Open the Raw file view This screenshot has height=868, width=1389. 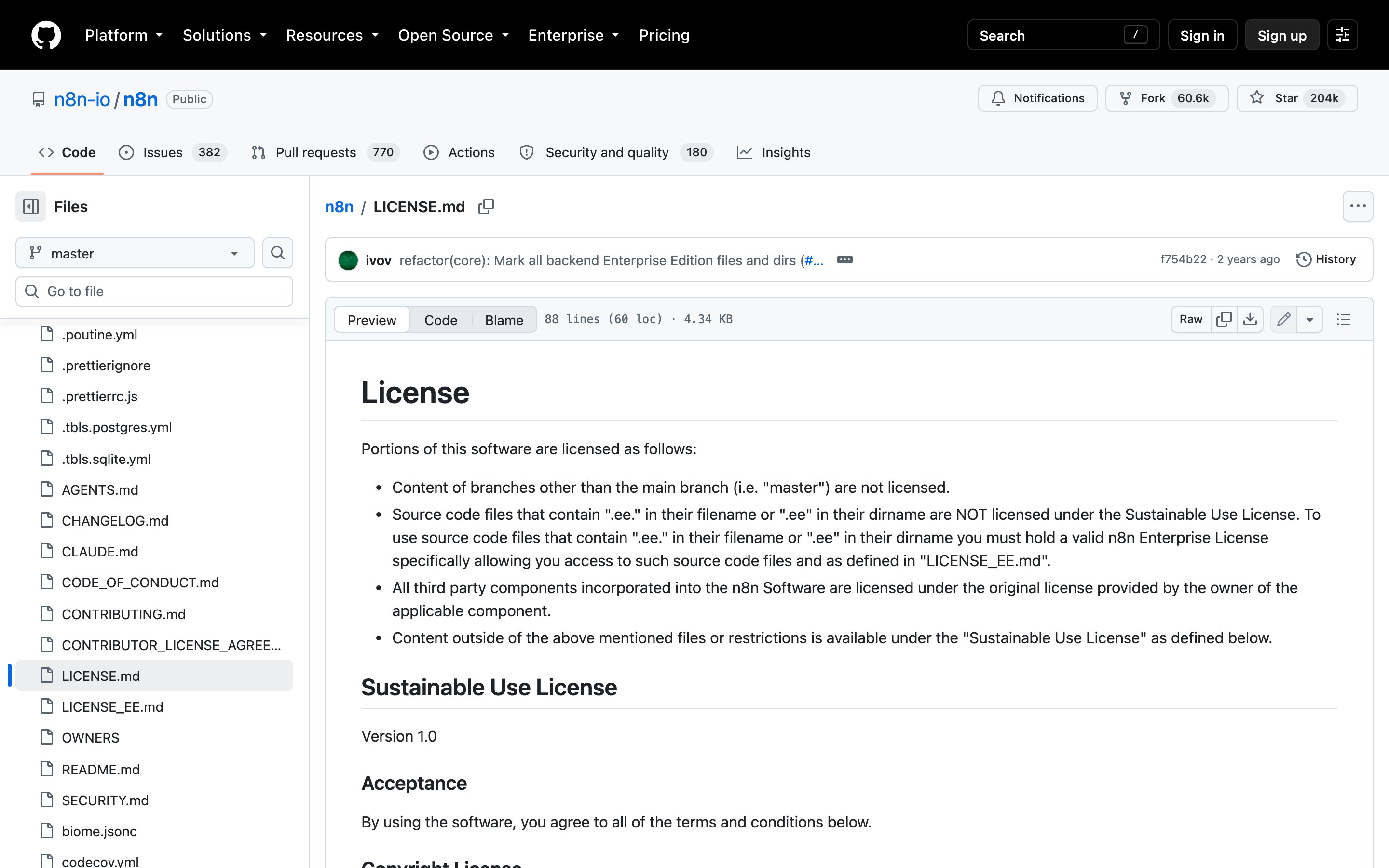1190,319
